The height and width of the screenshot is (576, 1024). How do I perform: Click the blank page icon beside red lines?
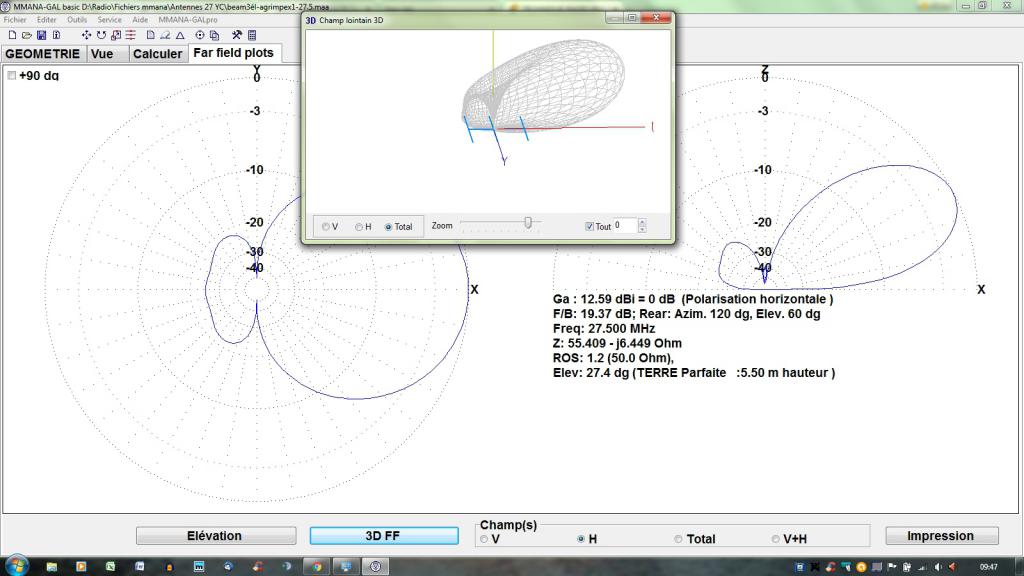[x=150, y=35]
